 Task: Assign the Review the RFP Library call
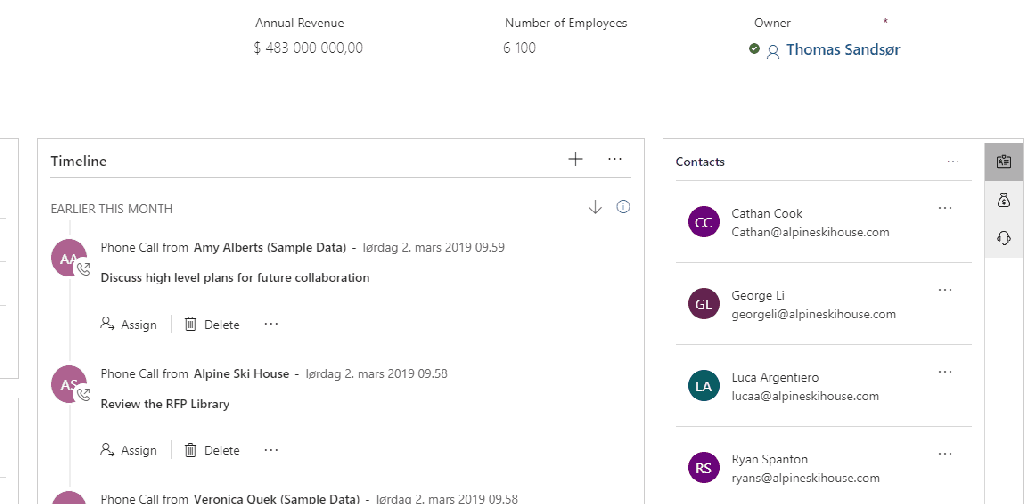click(129, 450)
